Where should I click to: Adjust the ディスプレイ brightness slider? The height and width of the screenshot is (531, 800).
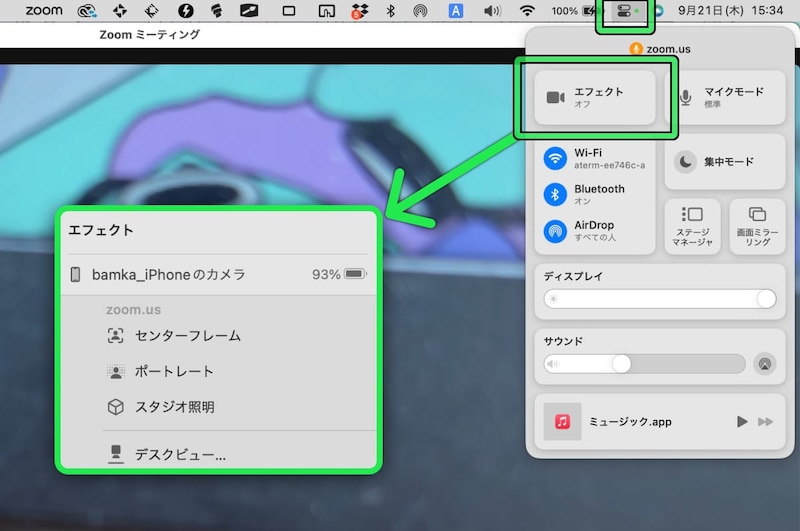tap(660, 299)
